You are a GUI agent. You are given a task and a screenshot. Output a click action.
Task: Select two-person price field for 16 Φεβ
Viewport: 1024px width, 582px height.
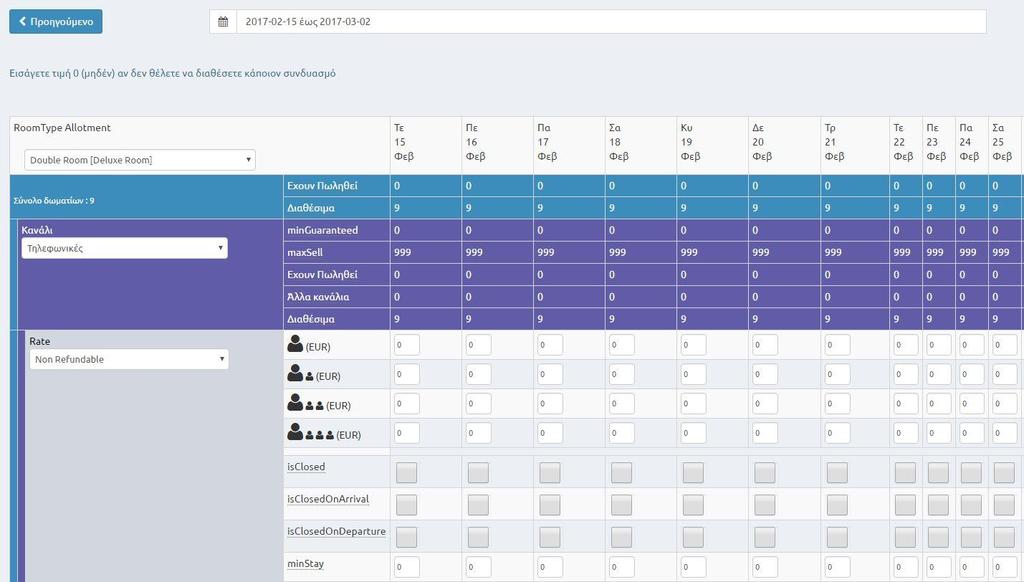point(478,374)
